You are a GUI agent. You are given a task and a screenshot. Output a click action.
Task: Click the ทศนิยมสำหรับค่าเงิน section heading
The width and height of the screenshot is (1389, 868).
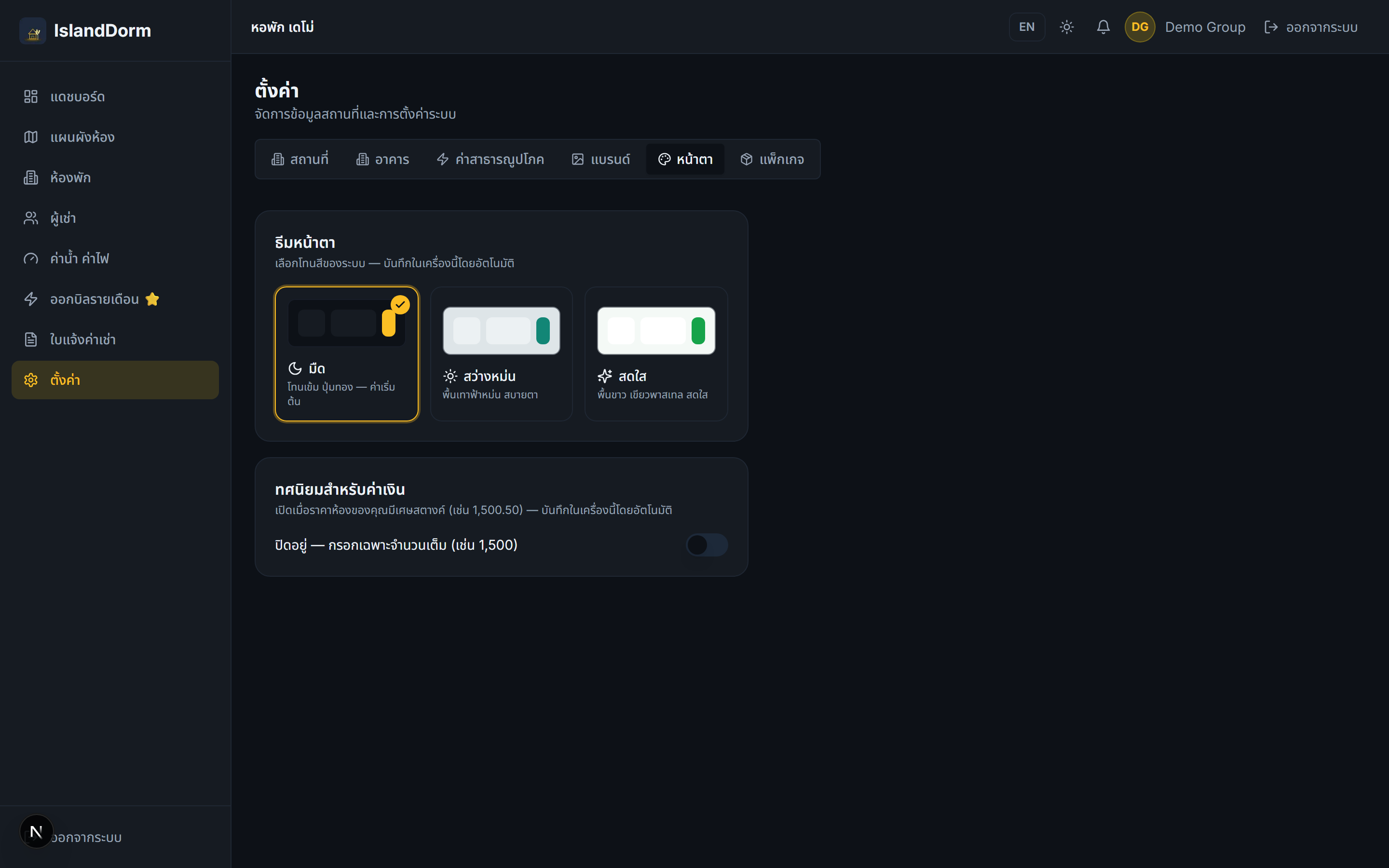click(340, 489)
